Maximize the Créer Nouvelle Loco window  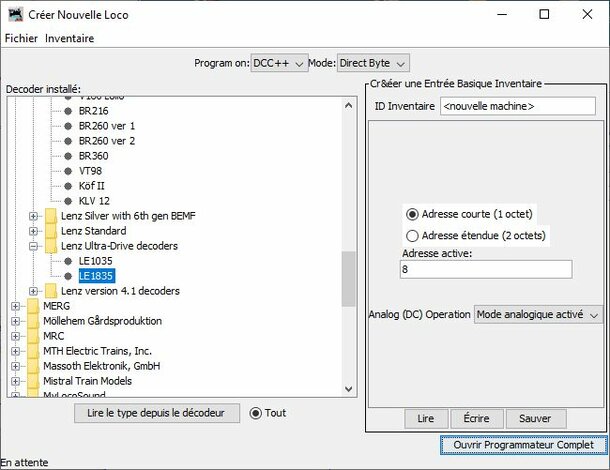[544, 14]
